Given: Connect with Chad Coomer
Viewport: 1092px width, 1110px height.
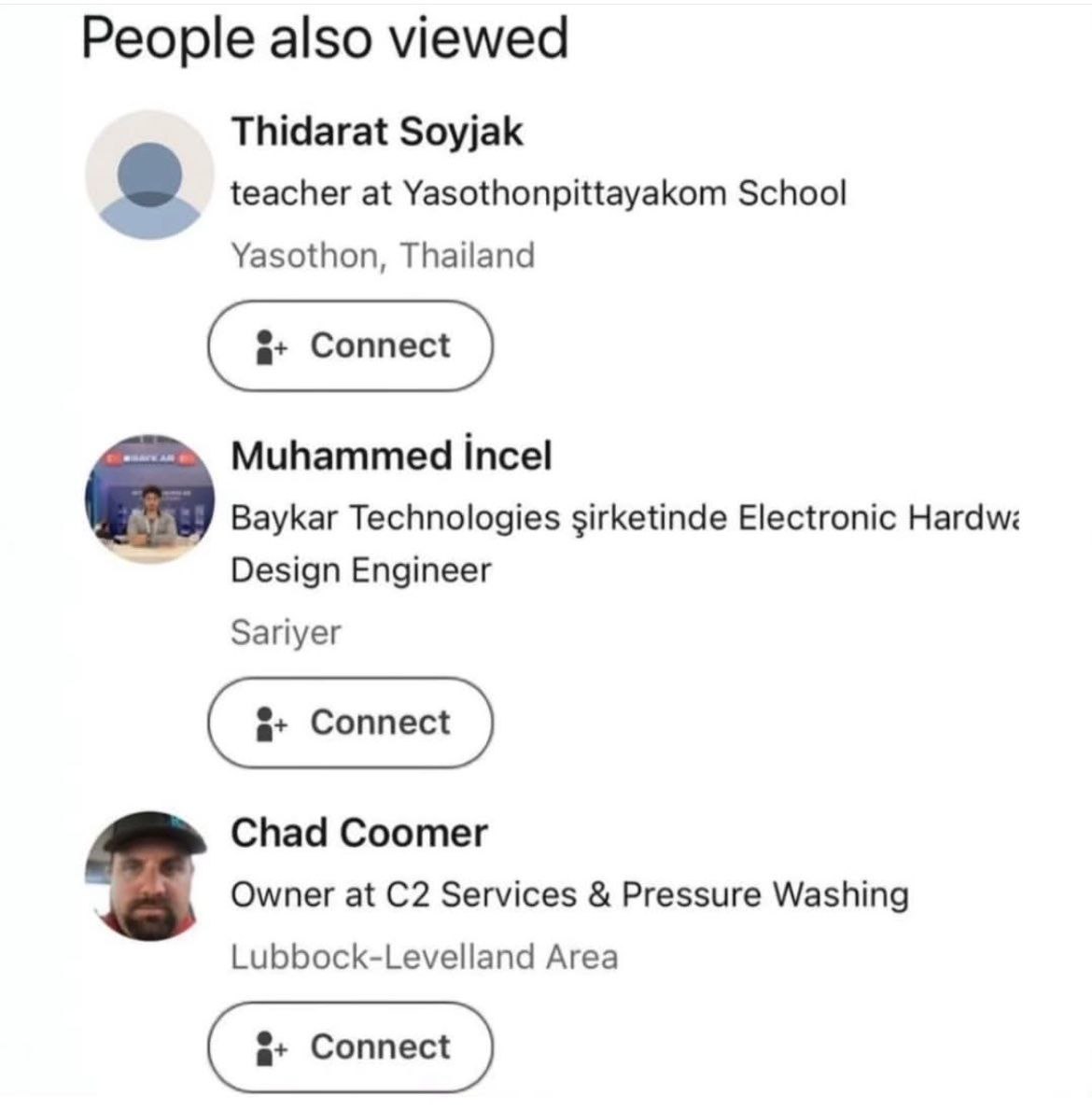Looking at the screenshot, I should 350,1048.
